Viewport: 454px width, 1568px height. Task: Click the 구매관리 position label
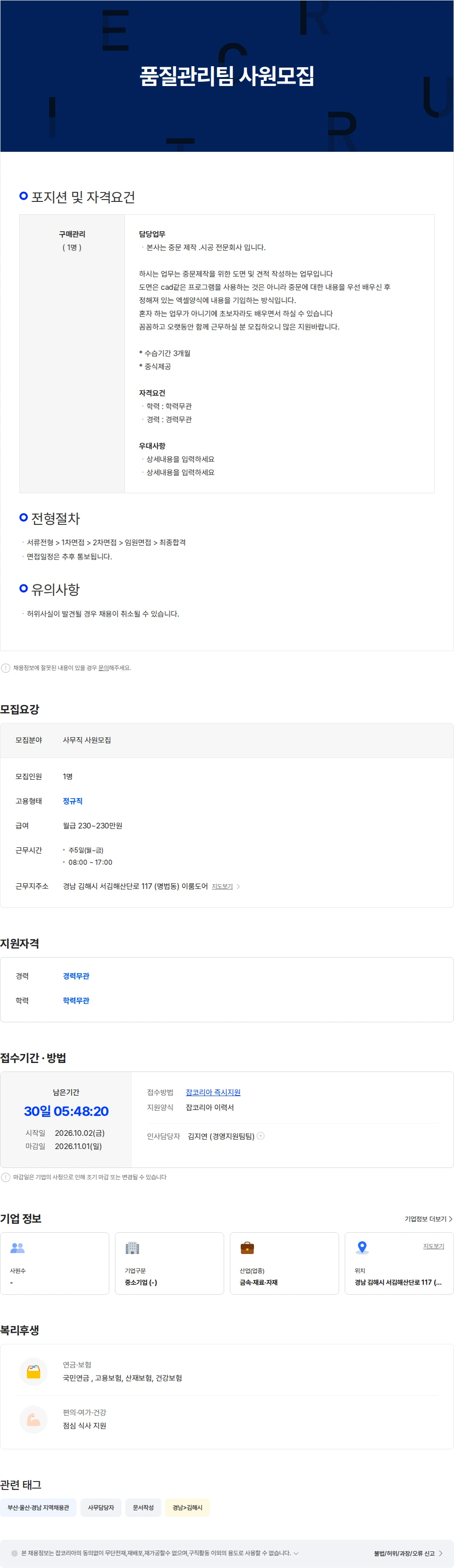click(72, 235)
